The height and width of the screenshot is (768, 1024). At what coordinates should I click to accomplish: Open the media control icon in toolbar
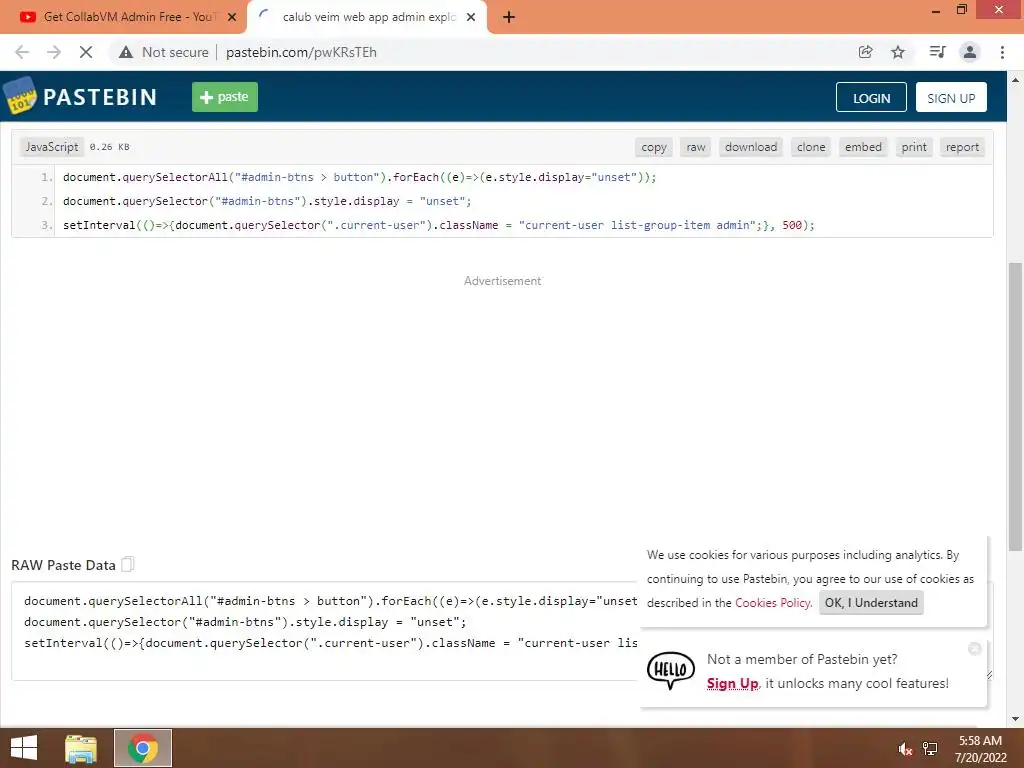tap(937, 52)
